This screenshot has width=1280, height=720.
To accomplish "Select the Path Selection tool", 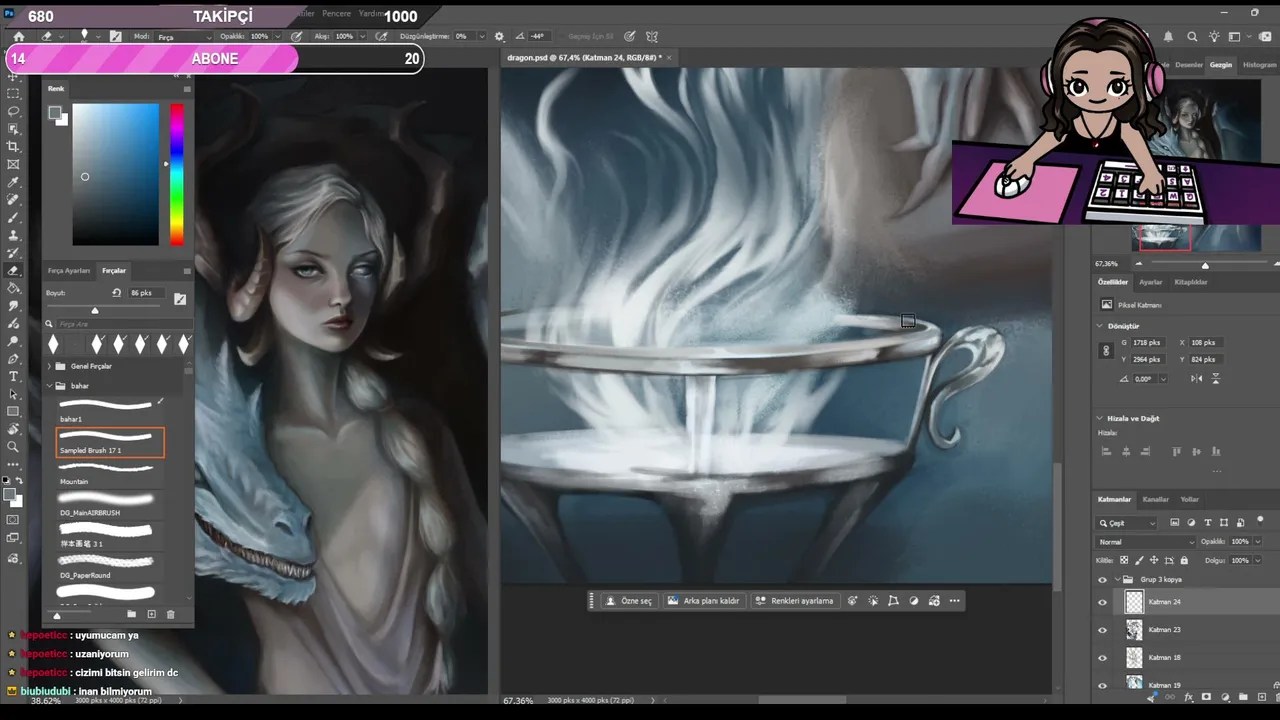I will [13, 394].
